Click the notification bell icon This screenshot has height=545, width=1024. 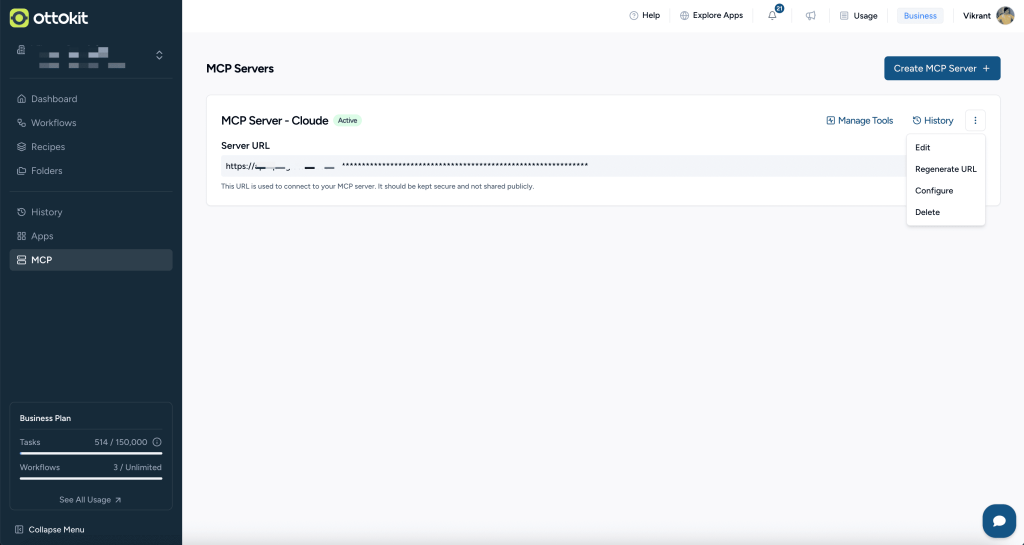click(773, 16)
